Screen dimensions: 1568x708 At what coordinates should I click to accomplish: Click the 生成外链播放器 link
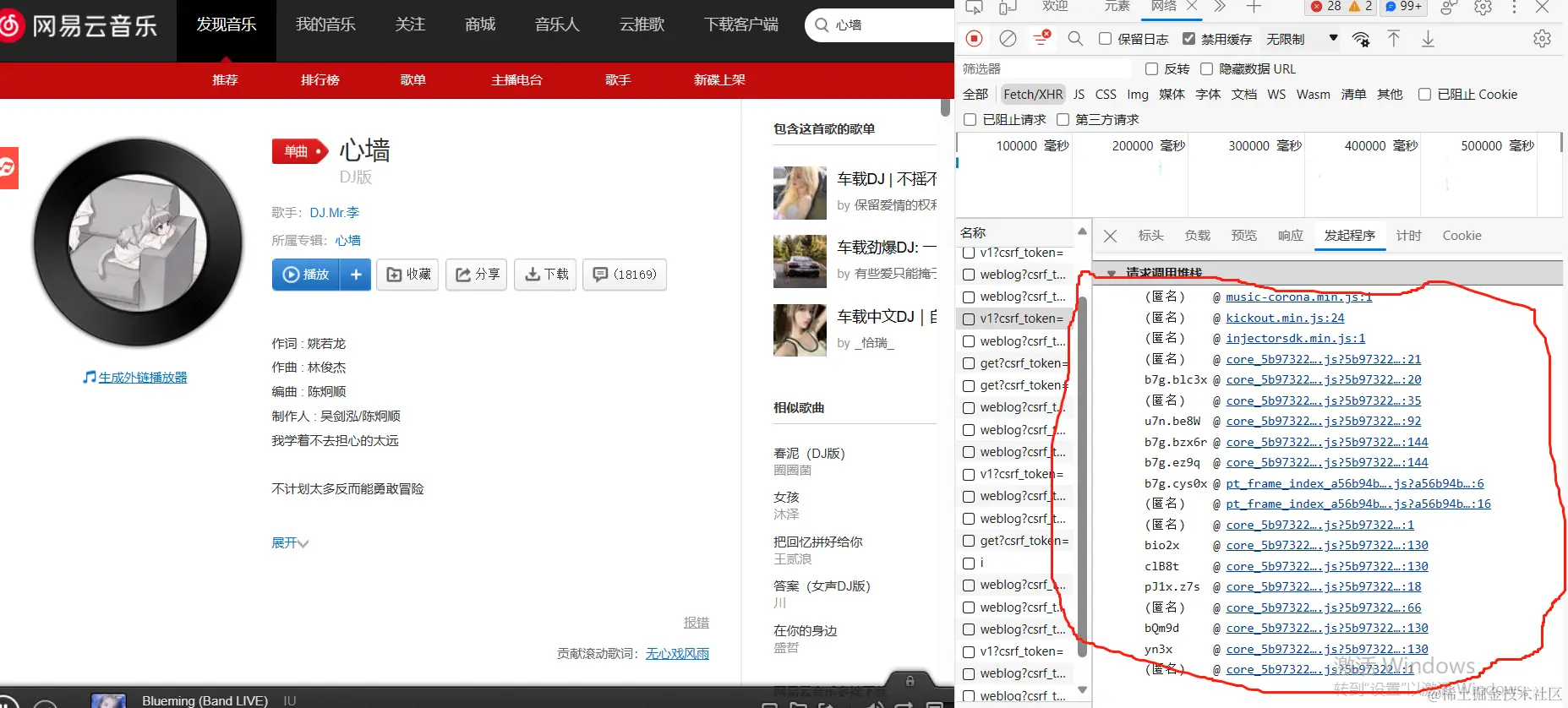click(x=142, y=378)
